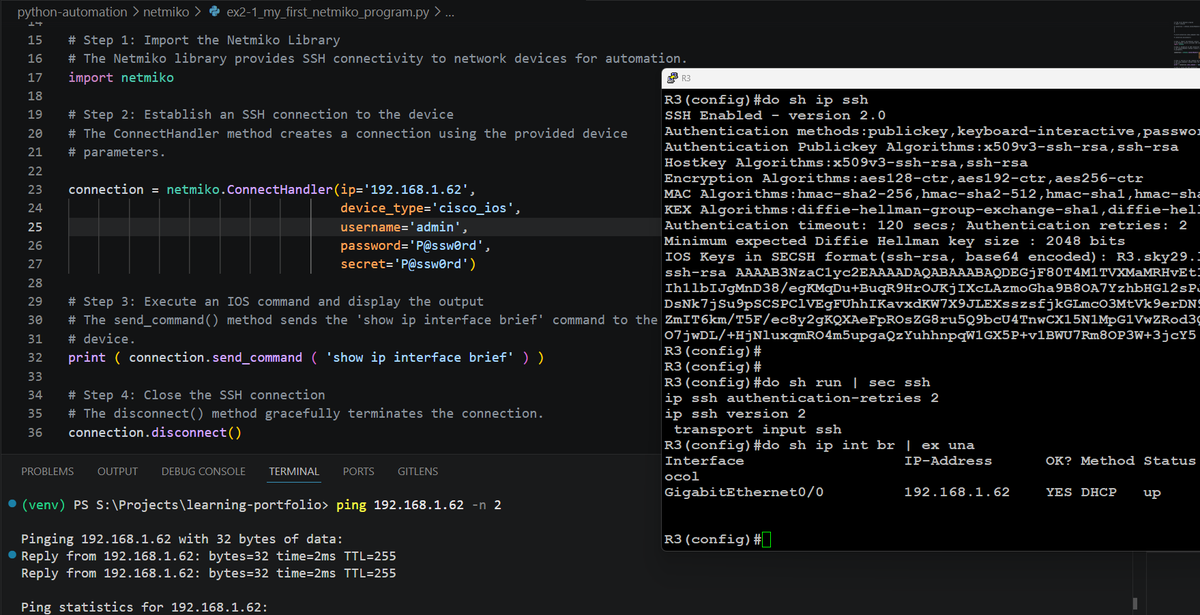Screen dimensions: 1200x615
Task: Click the 'DHCP' method value in R3 table
Action: click(x=1098, y=492)
